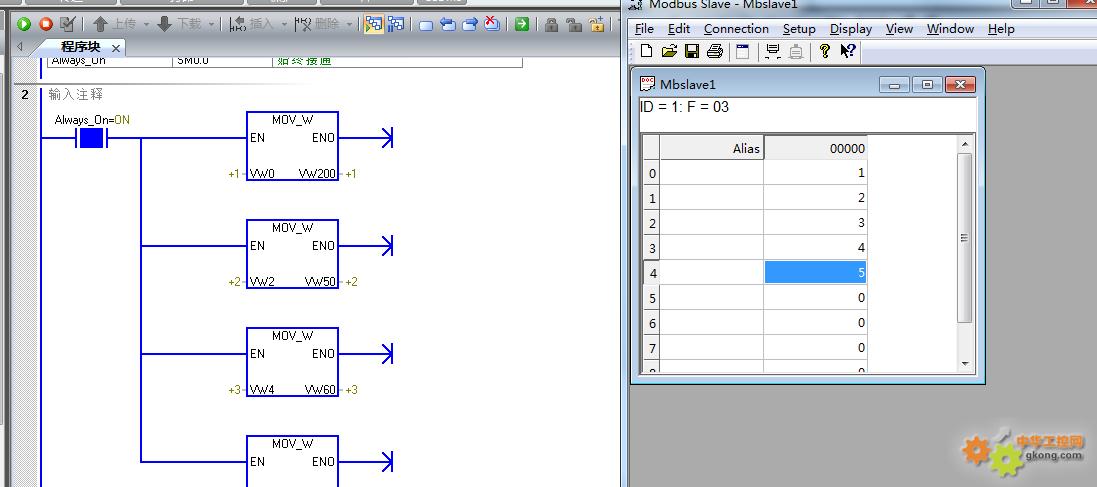Select the first MOV_W block with VW0 input
The width and height of the screenshot is (1097, 487).
pos(292,146)
